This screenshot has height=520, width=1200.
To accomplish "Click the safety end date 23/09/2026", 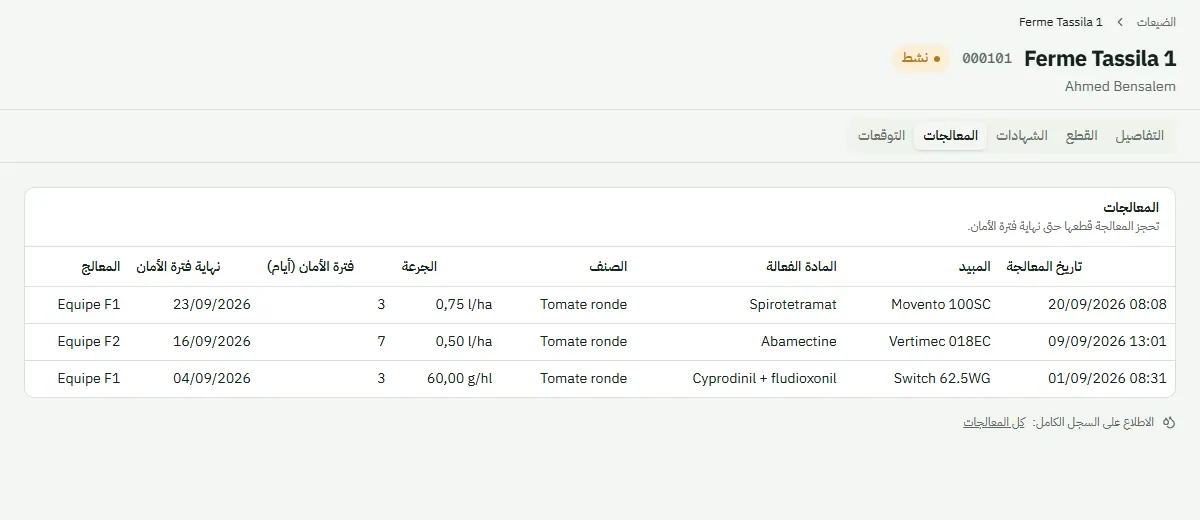I will [x=212, y=304].
